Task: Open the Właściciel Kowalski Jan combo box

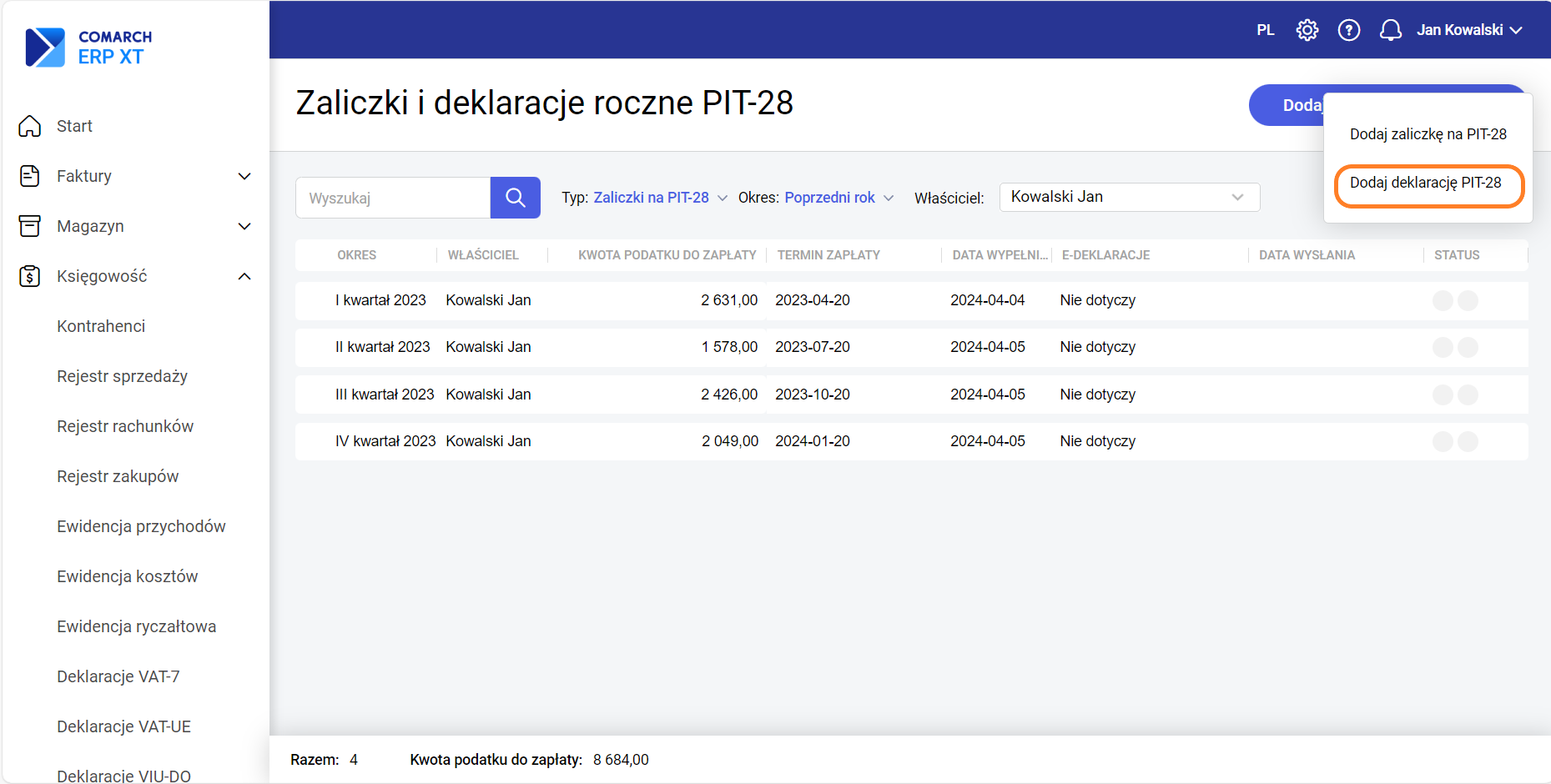Action: pyautogui.click(x=1129, y=197)
